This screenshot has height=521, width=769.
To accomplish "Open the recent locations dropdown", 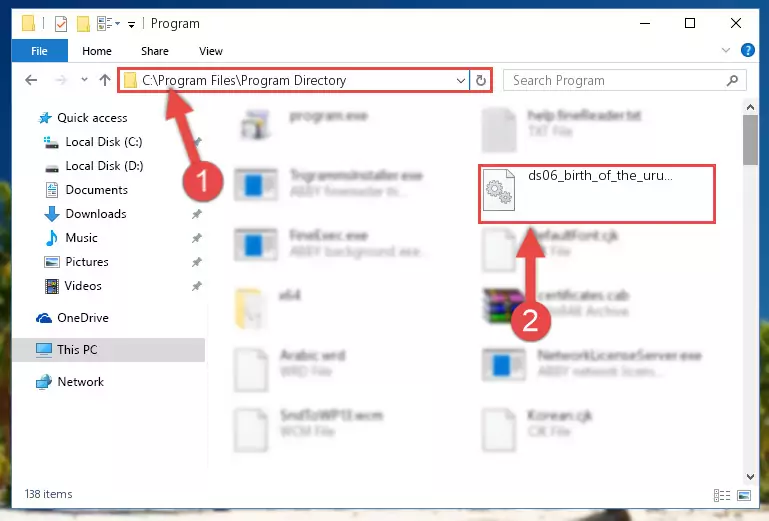I will click(x=84, y=80).
